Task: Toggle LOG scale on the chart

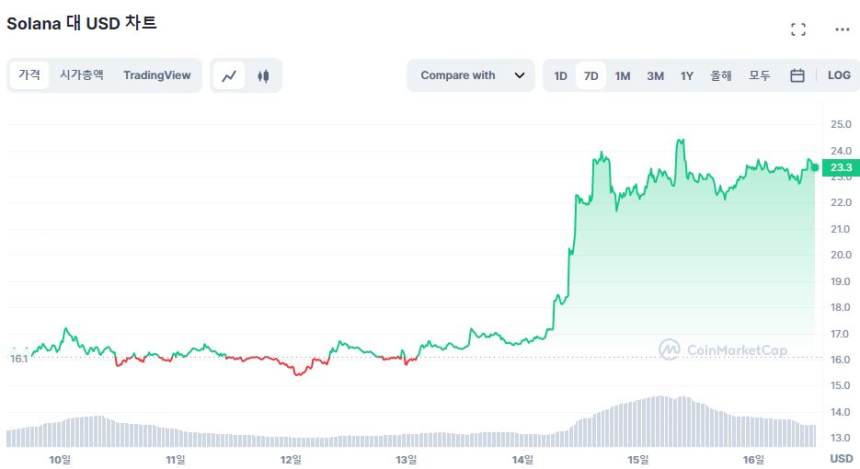Action: tap(839, 75)
